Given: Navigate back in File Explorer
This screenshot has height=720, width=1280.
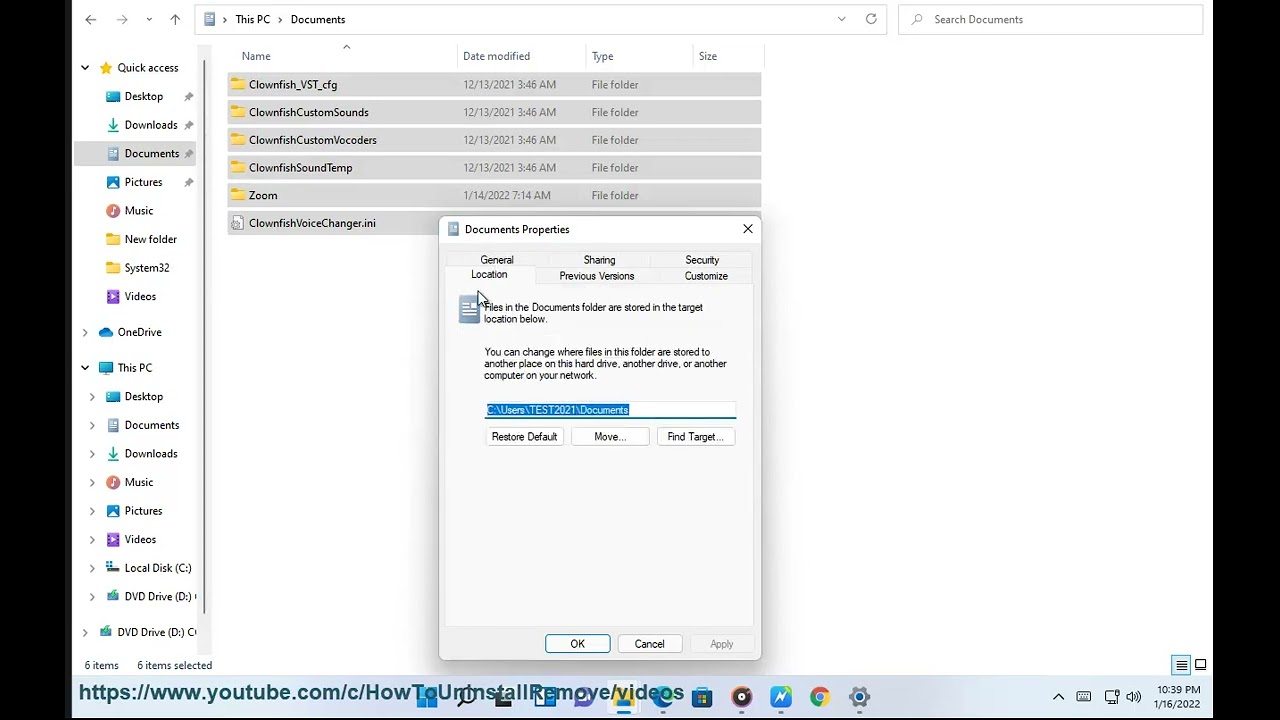Looking at the screenshot, I should pyautogui.click(x=91, y=19).
